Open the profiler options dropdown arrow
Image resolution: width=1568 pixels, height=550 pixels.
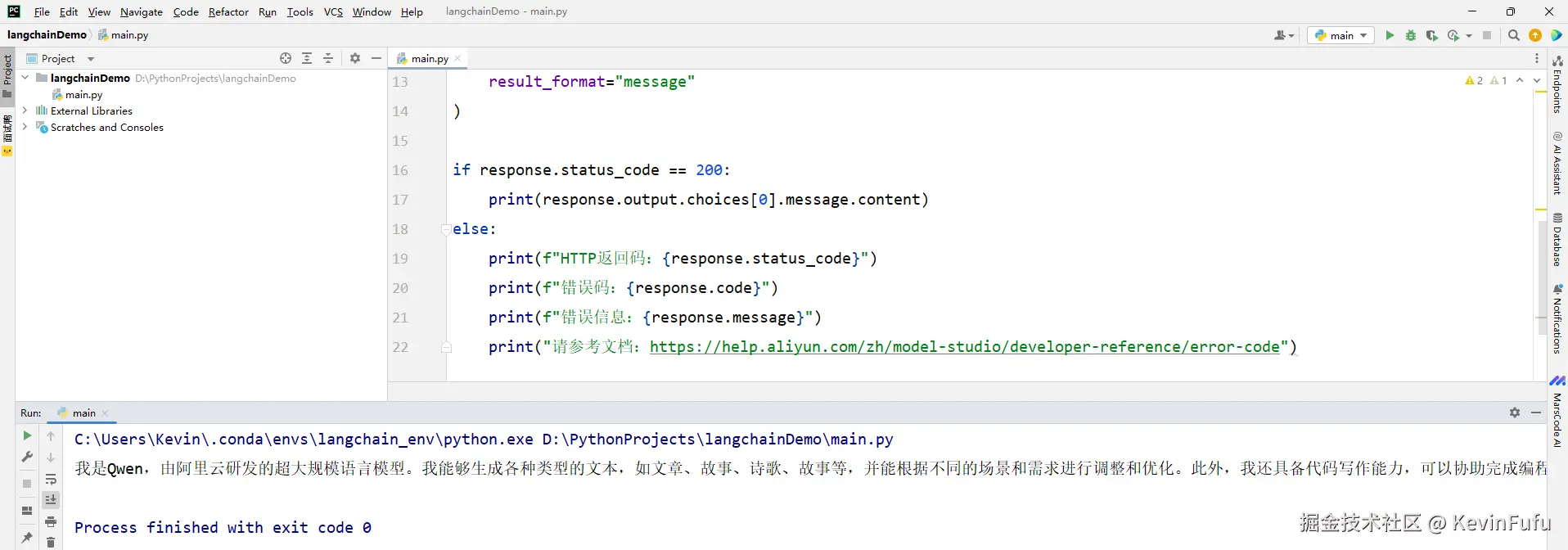pos(1469,35)
